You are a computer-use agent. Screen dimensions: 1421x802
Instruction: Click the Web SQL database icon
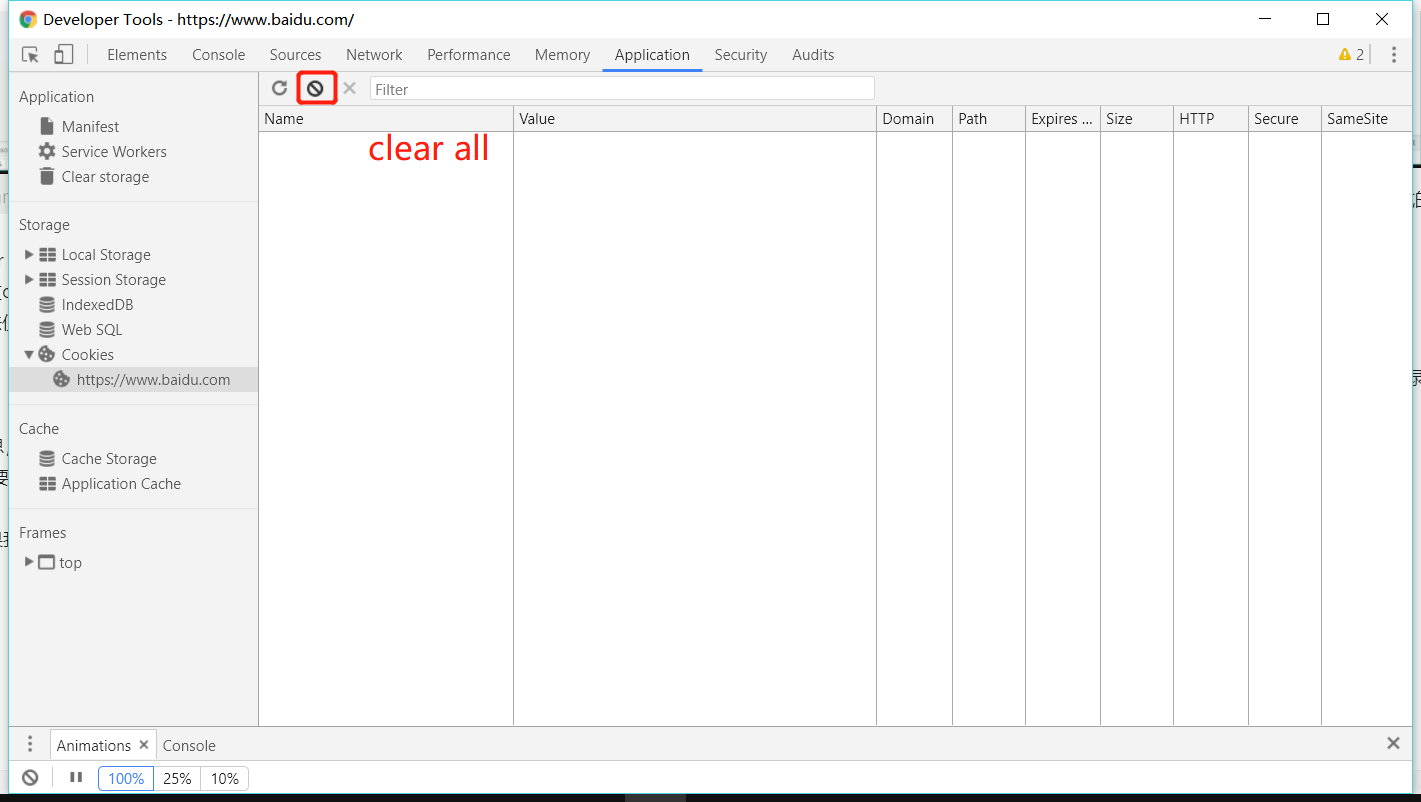click(47, 330)
